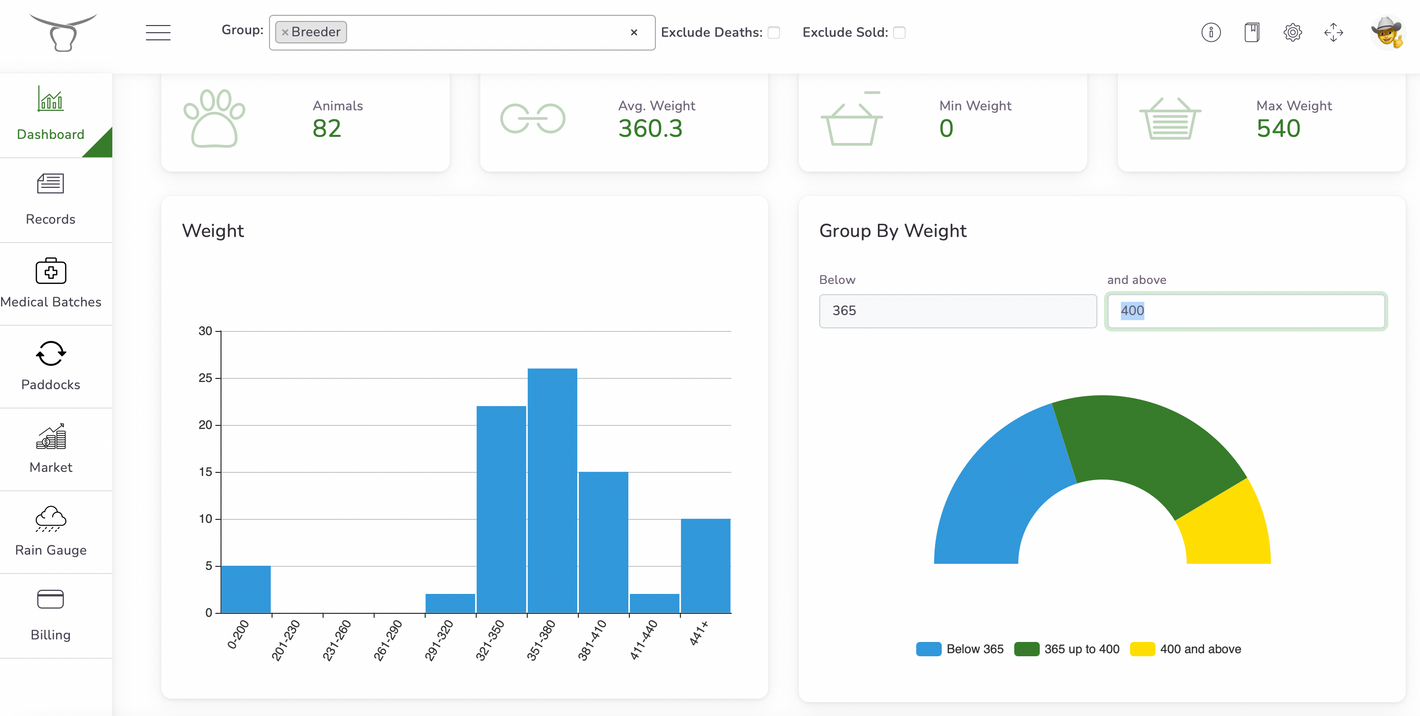Toggle the Below 365 legend series
Viewport: 1420px width, 716px height.
[960, 649]
